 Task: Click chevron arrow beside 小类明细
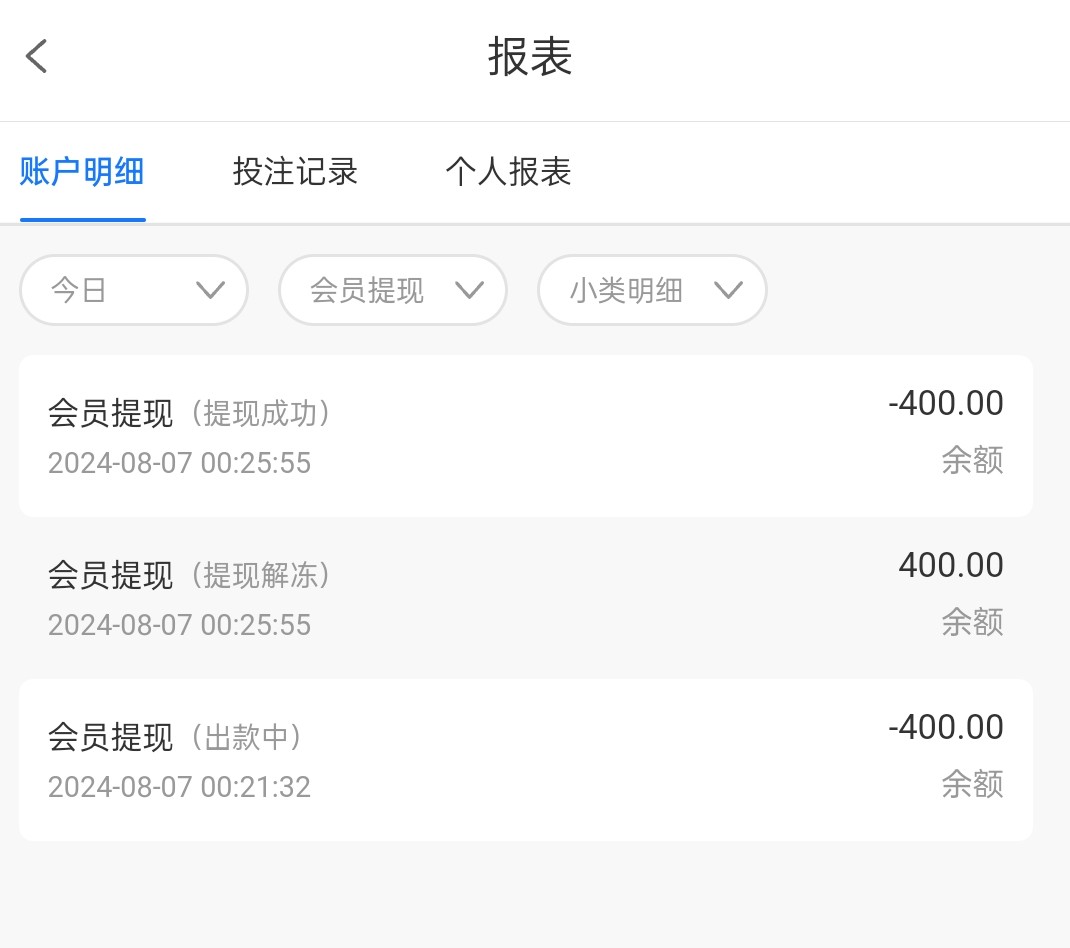point(729,290)
